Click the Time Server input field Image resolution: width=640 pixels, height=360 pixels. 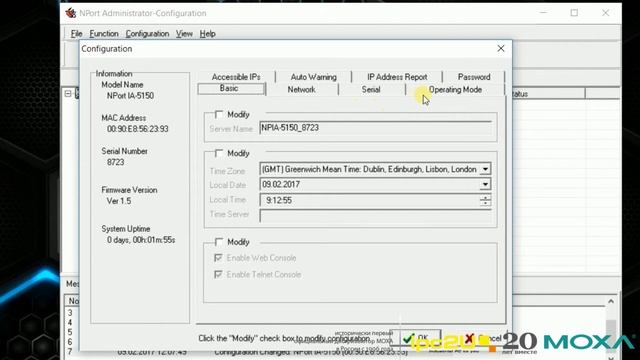[x=375, y=215]
